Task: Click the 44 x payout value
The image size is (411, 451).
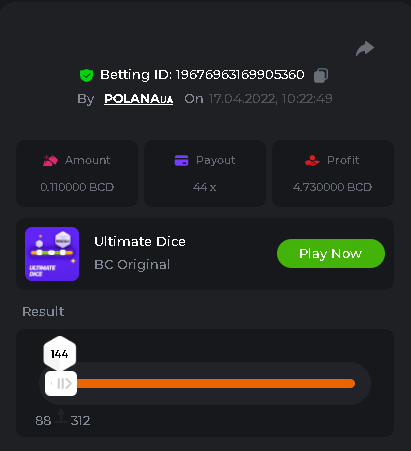Action: (204, 187)
